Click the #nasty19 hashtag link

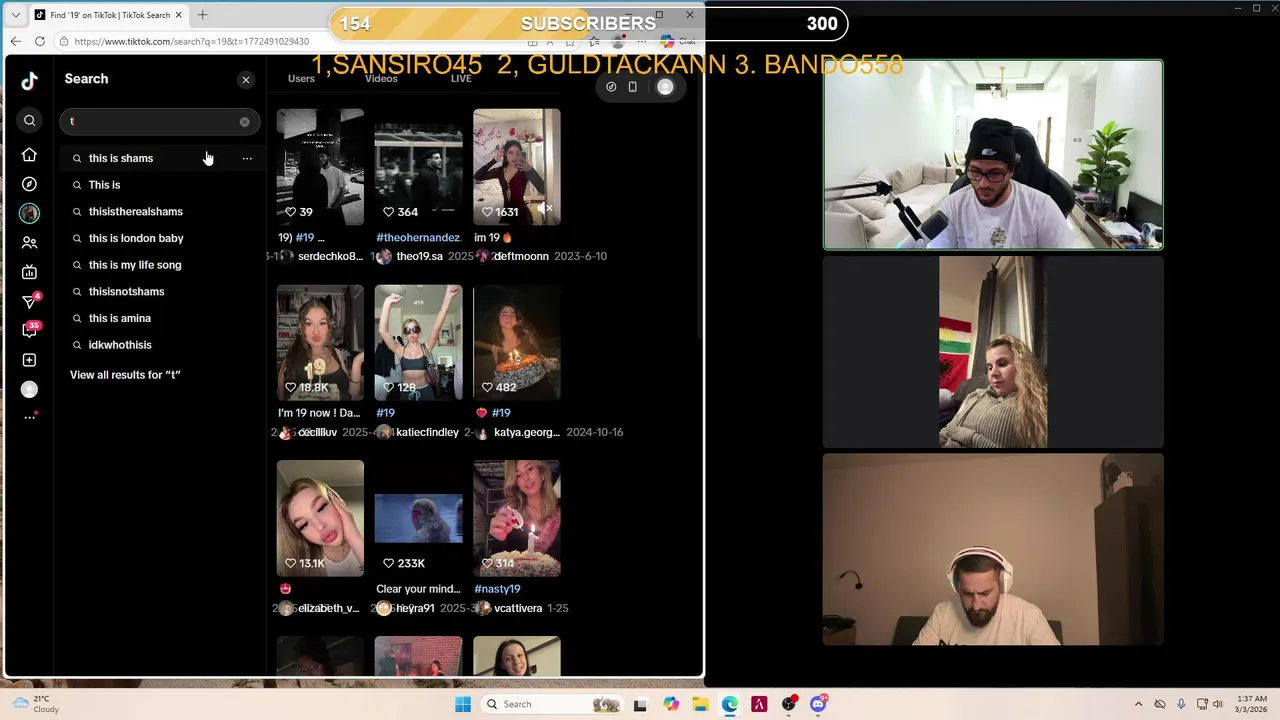click(x=497, y=589)
